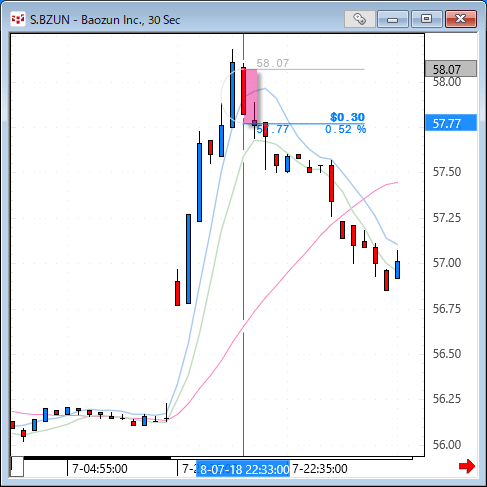Click the 57.00 price level on axis
This screenshot has width=487, height=487.
point(447,263)
